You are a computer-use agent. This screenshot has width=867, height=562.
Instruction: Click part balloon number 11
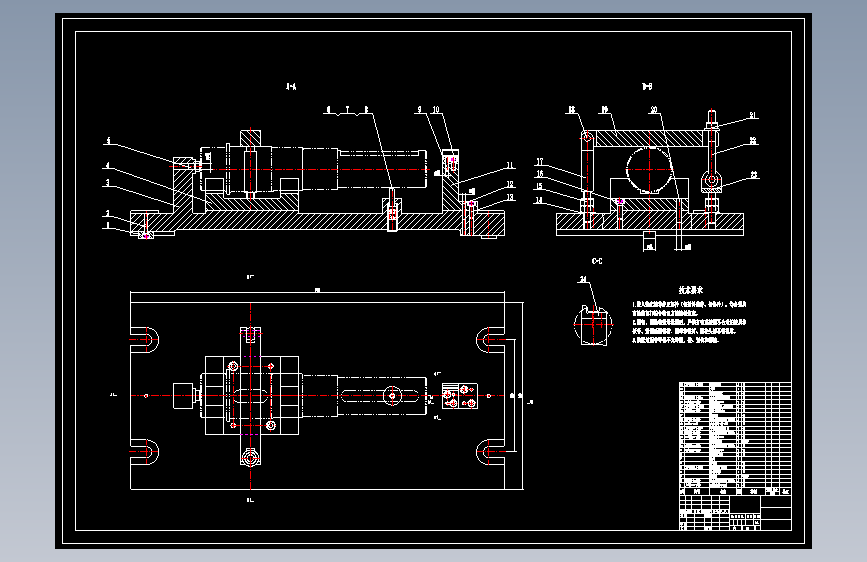coord(510,165)
